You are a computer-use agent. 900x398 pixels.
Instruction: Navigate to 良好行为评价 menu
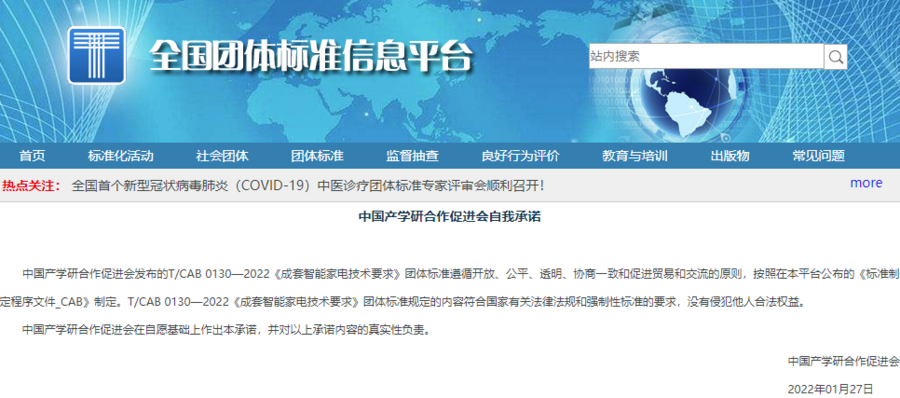[x=521, y=156]
